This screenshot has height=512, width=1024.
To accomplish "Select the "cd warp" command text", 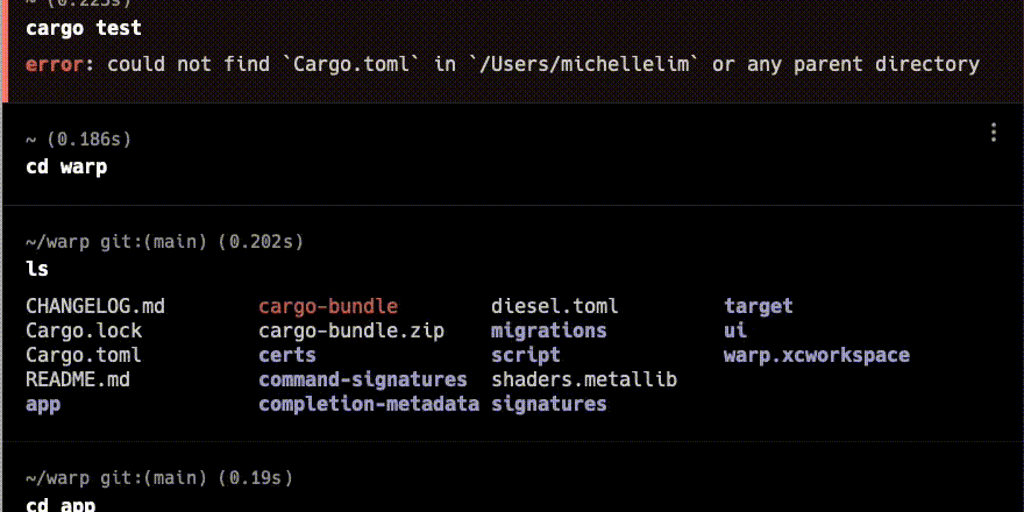I will 66,166.
